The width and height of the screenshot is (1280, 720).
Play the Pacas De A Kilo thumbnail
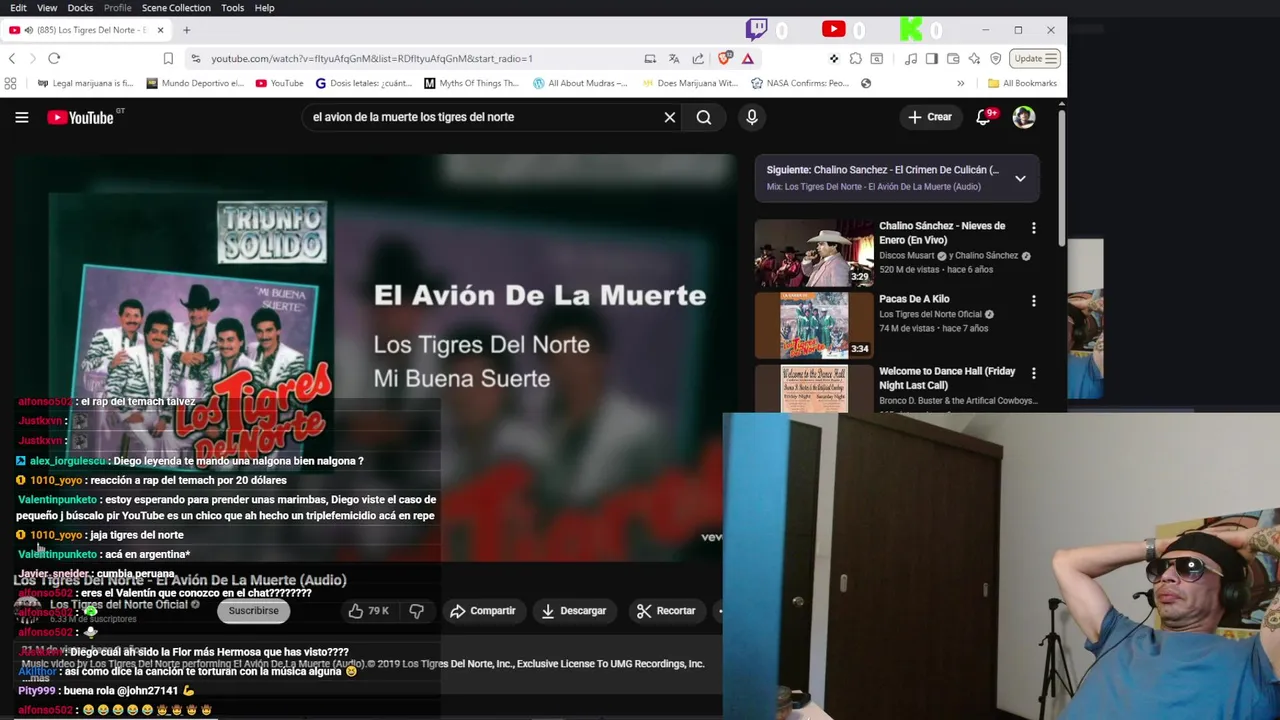pyautogui.click(x=814, y=326)
